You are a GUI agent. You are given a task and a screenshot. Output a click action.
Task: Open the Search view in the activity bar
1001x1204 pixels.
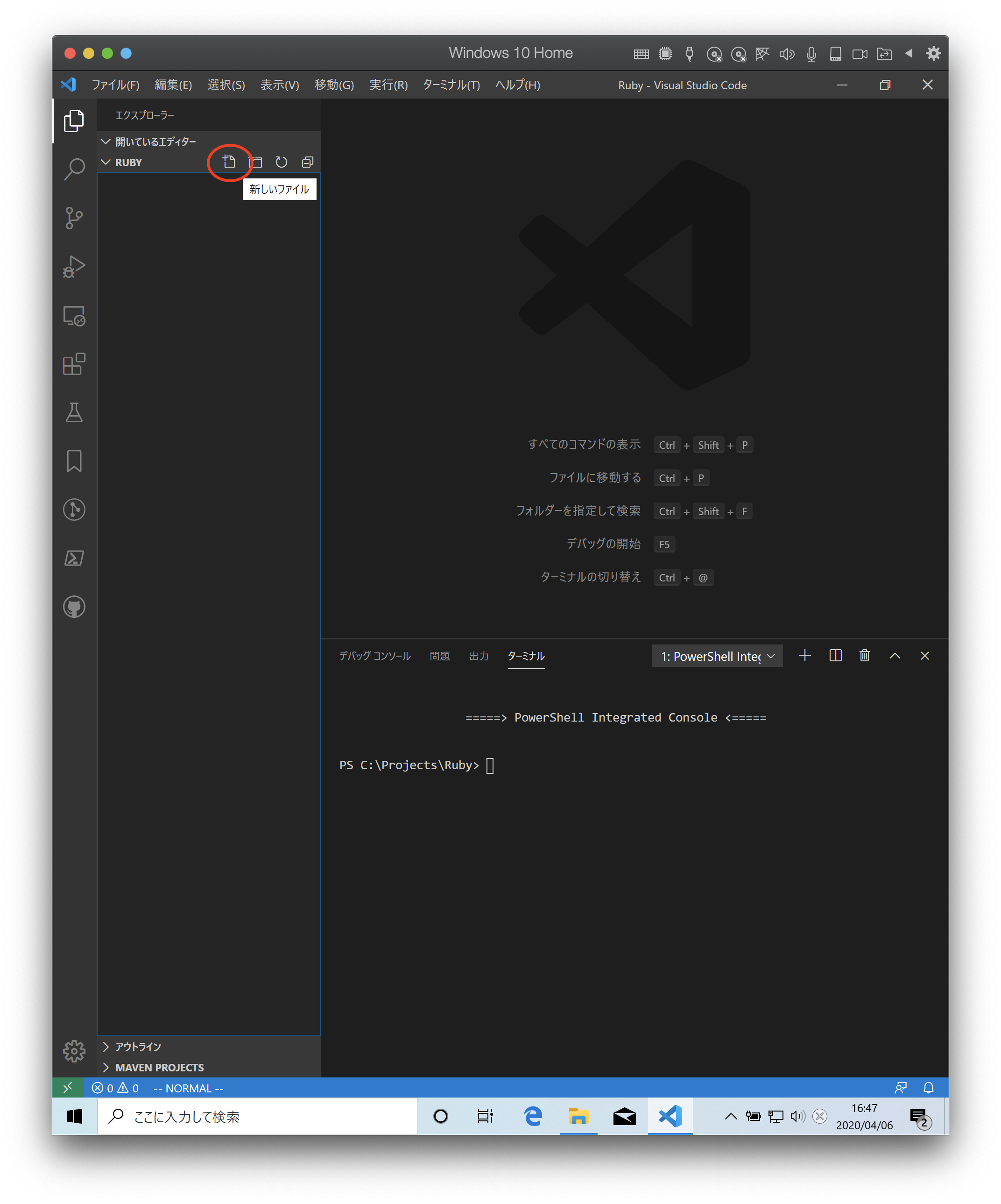click(x=74, y=170)
